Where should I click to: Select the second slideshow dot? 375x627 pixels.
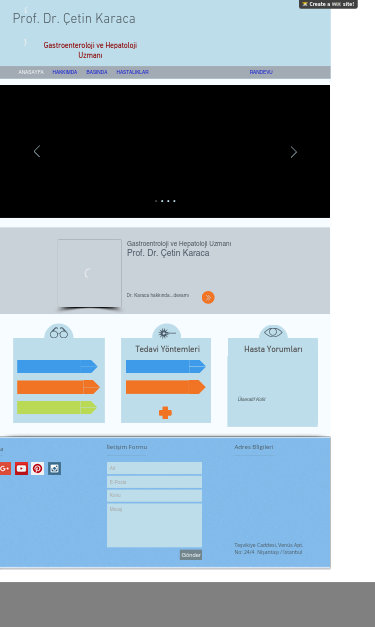coord(162,201)
